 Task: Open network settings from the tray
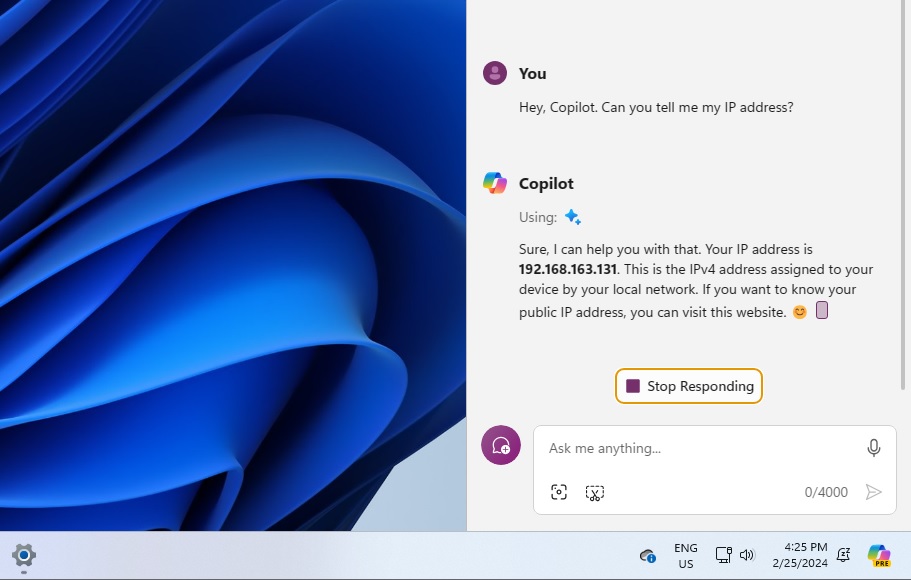[x=722, y=554]
